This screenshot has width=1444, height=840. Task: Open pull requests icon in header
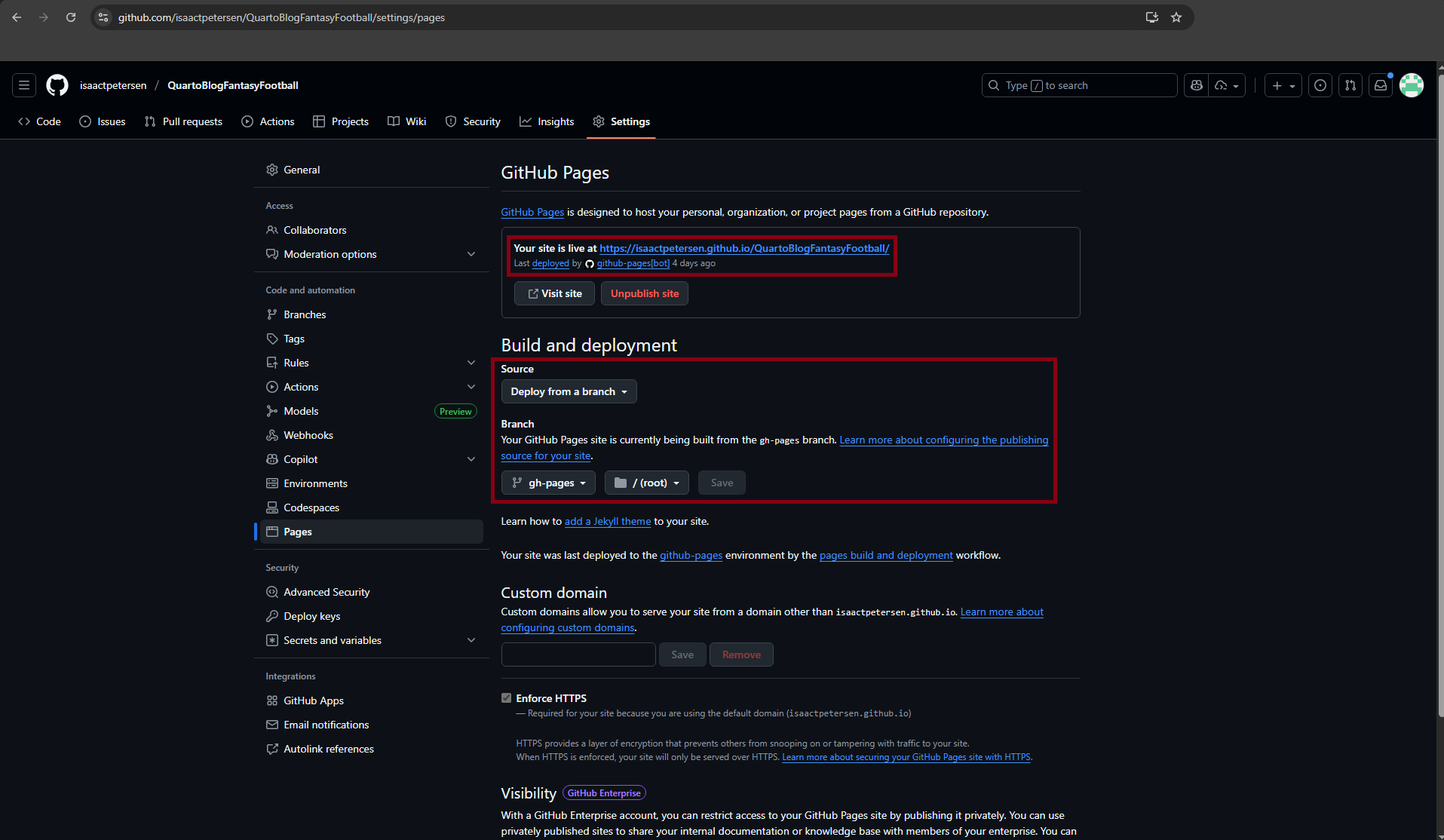(1350, 85)
